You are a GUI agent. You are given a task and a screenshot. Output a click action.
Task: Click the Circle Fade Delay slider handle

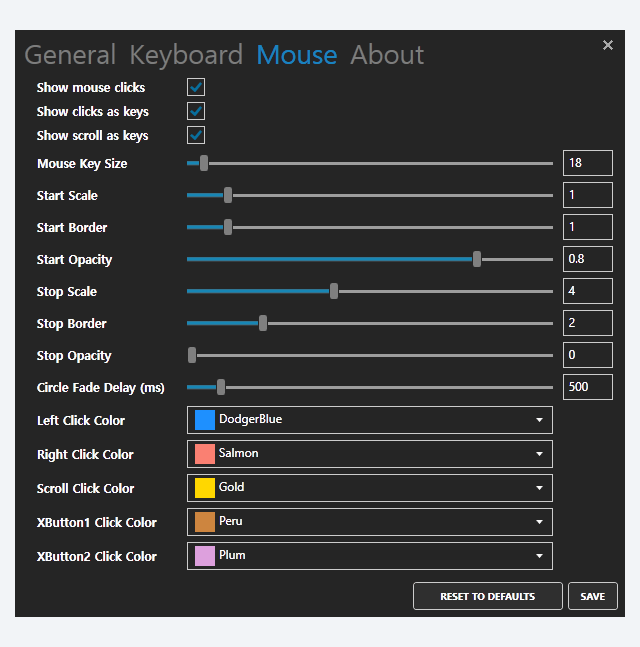(221, 387)
